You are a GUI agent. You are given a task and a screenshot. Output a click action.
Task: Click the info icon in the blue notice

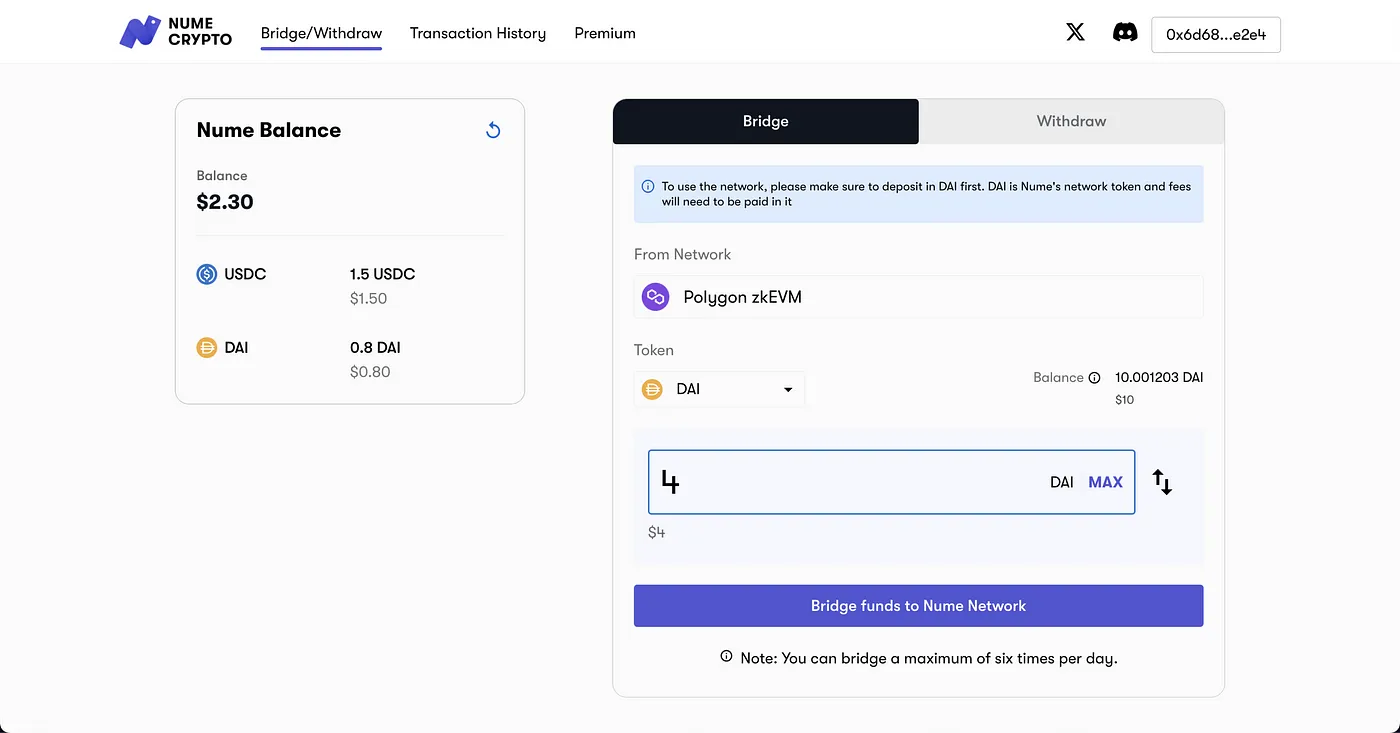[648, 186]
